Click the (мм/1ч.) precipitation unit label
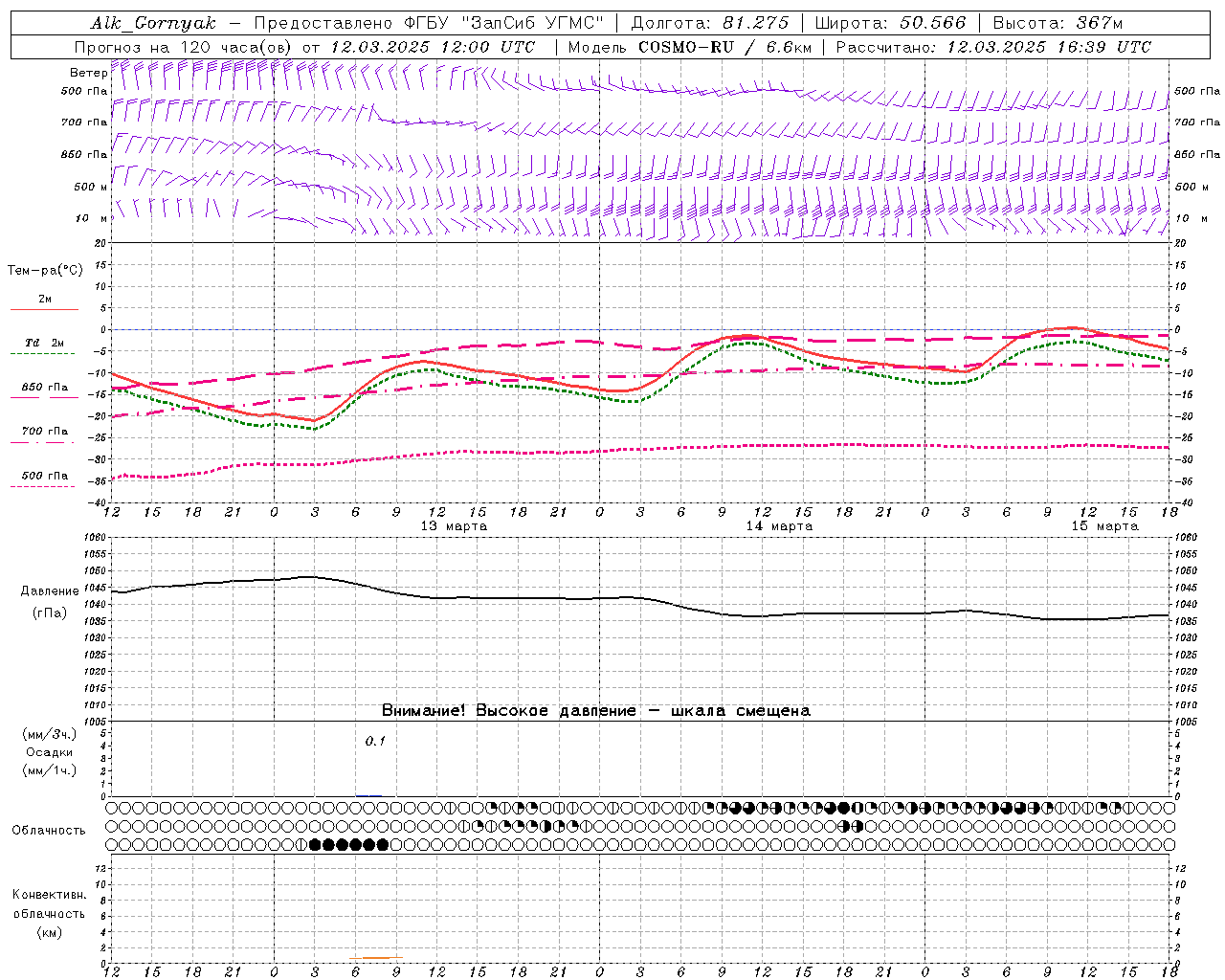 coord(50,770)
